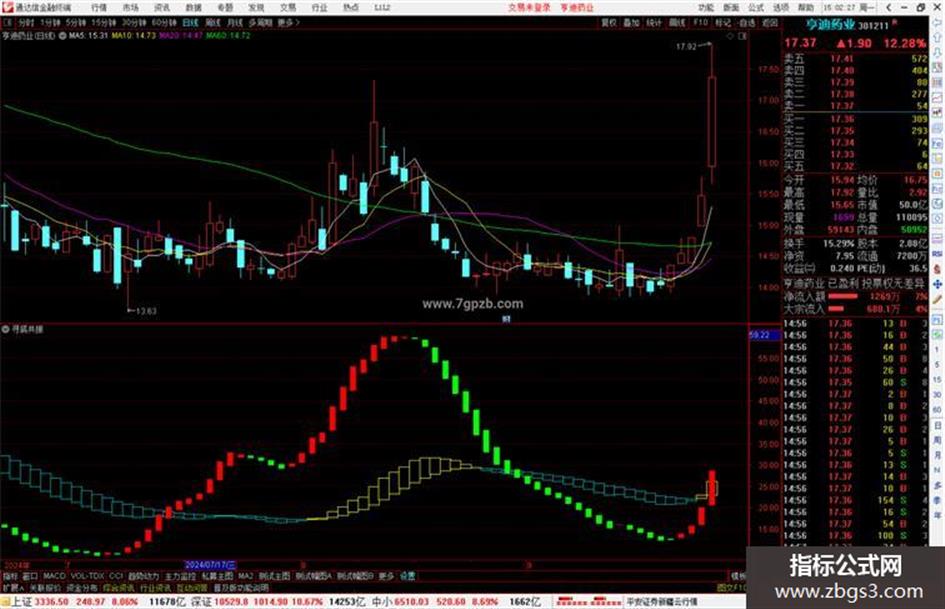This screenshot has height=609, width=945.
Task: Switch chart to 分时 period
Action: click(x=25, y=22)
